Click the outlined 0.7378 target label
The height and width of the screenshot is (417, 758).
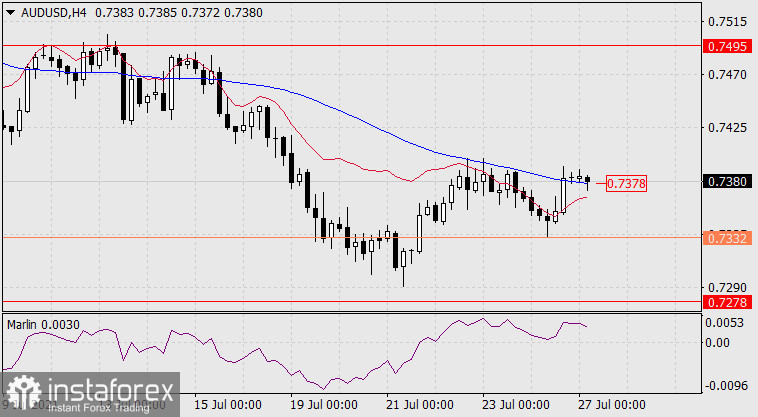[x=627, y=183]
